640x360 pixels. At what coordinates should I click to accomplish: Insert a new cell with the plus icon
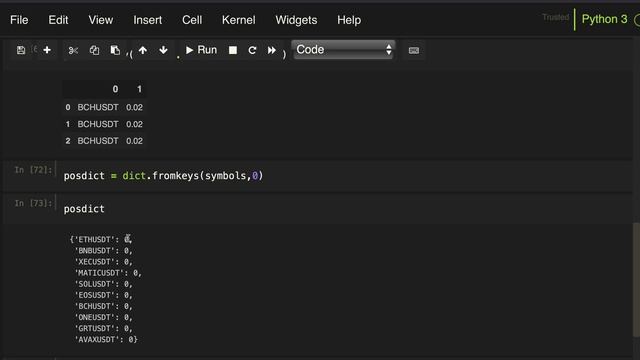(47, 50)
